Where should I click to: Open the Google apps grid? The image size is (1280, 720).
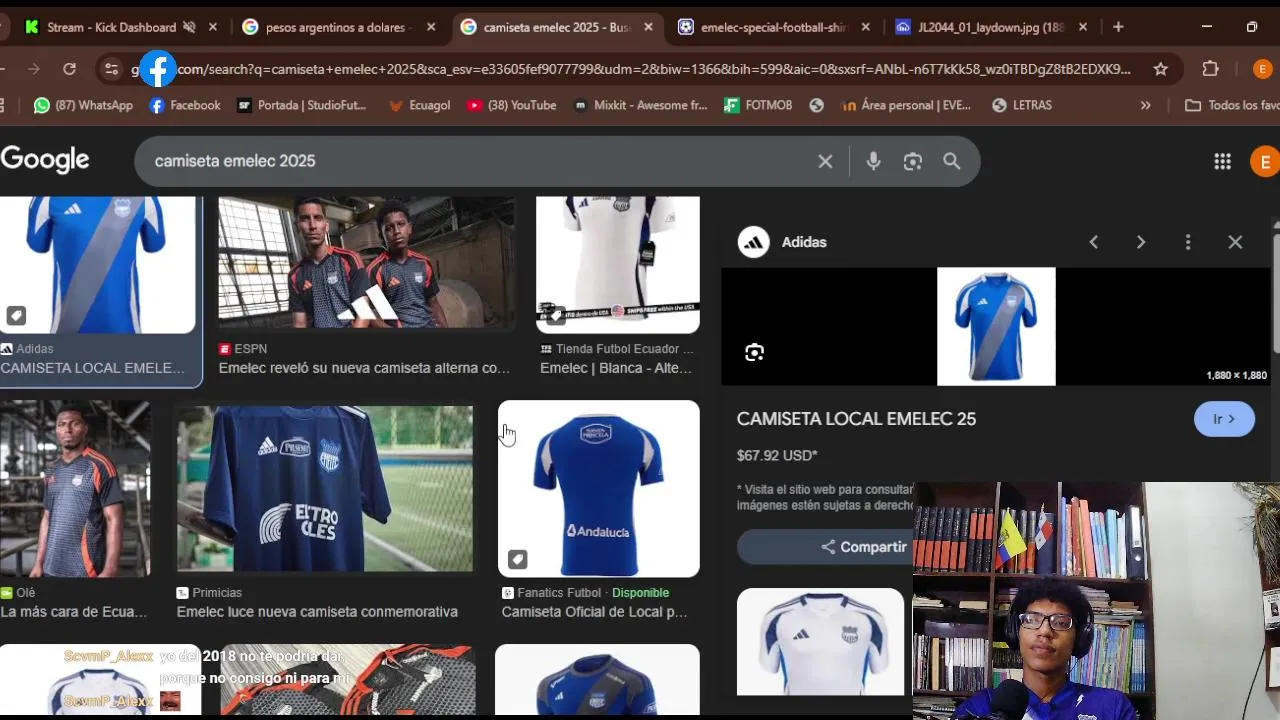point(1222,161)
